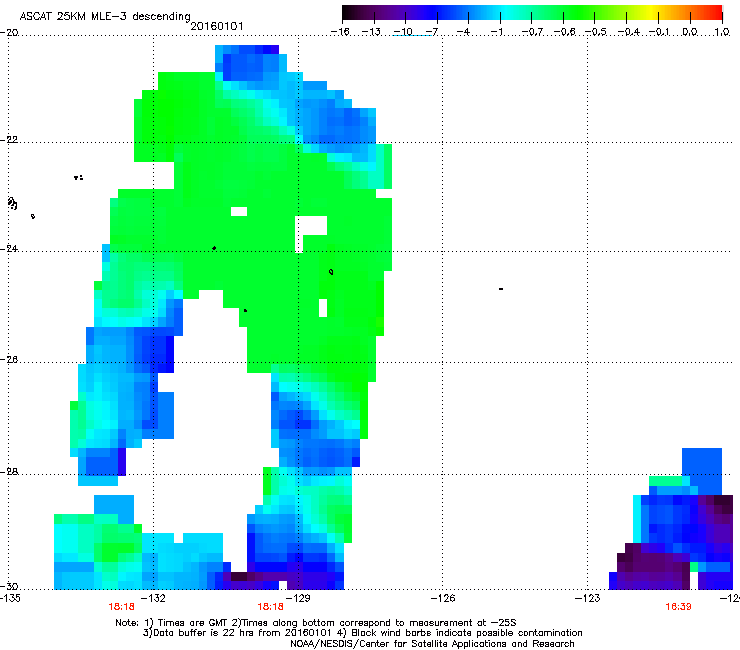Click the '-26' latitude axis label
740x650 pixels.
[x=9, y=360]
